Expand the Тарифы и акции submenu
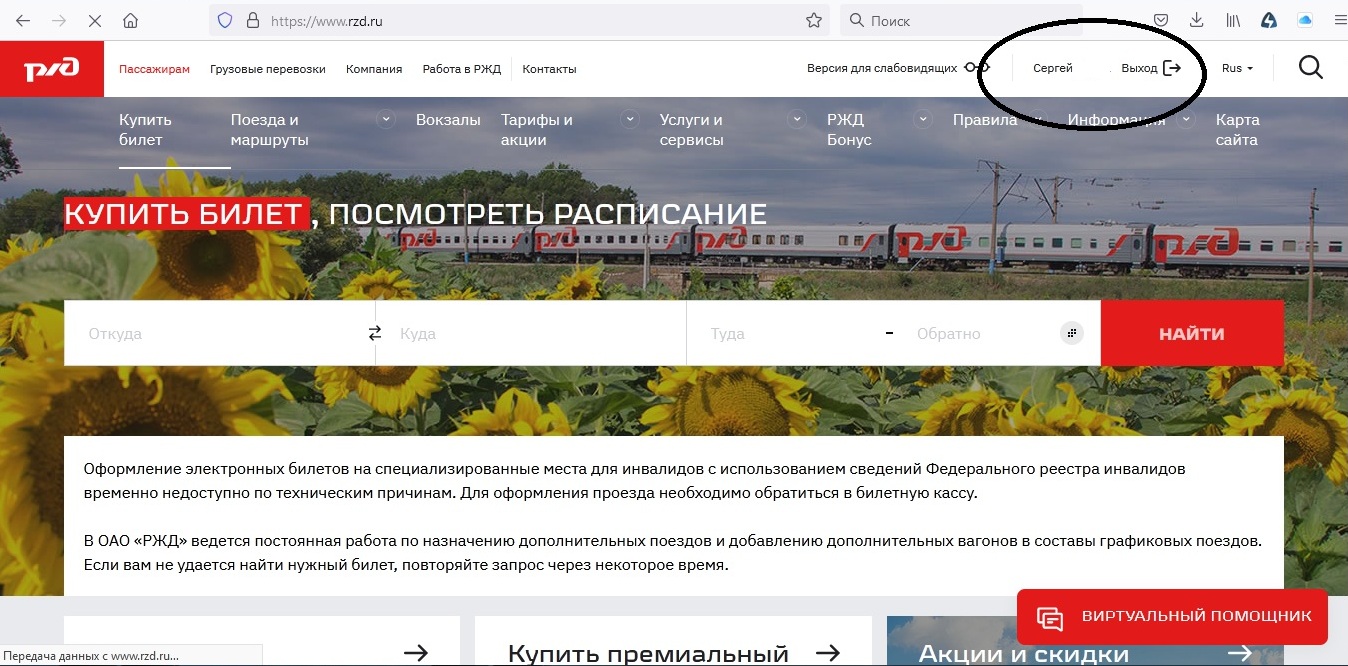 (630, 120)
